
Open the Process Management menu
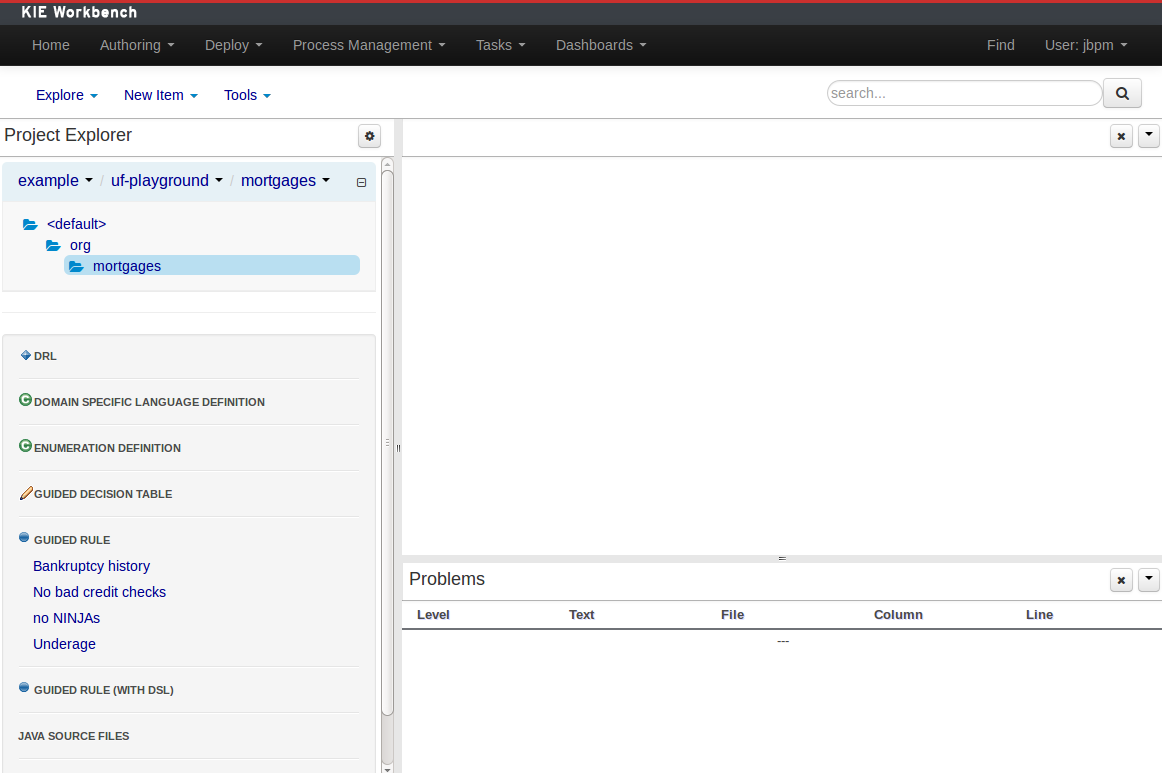tap(368, 45)
